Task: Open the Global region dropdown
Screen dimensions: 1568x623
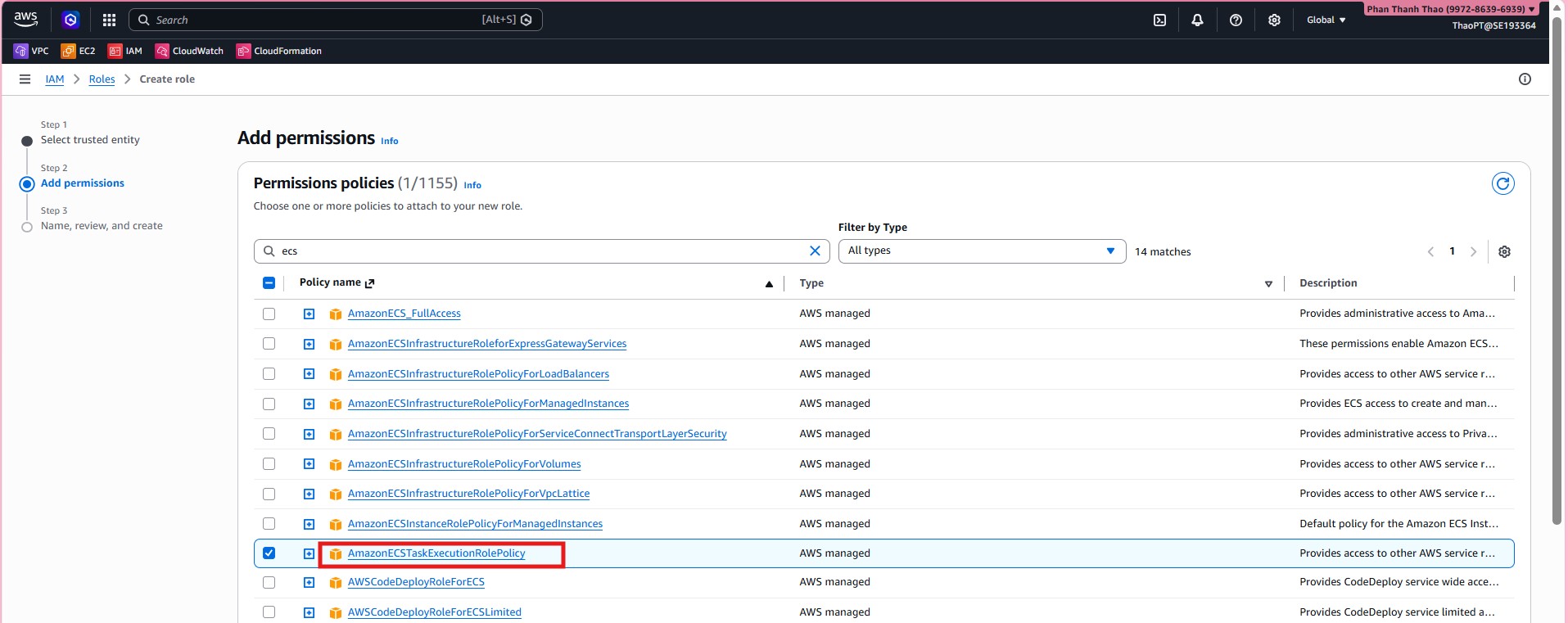Action: pos(1326,20)
